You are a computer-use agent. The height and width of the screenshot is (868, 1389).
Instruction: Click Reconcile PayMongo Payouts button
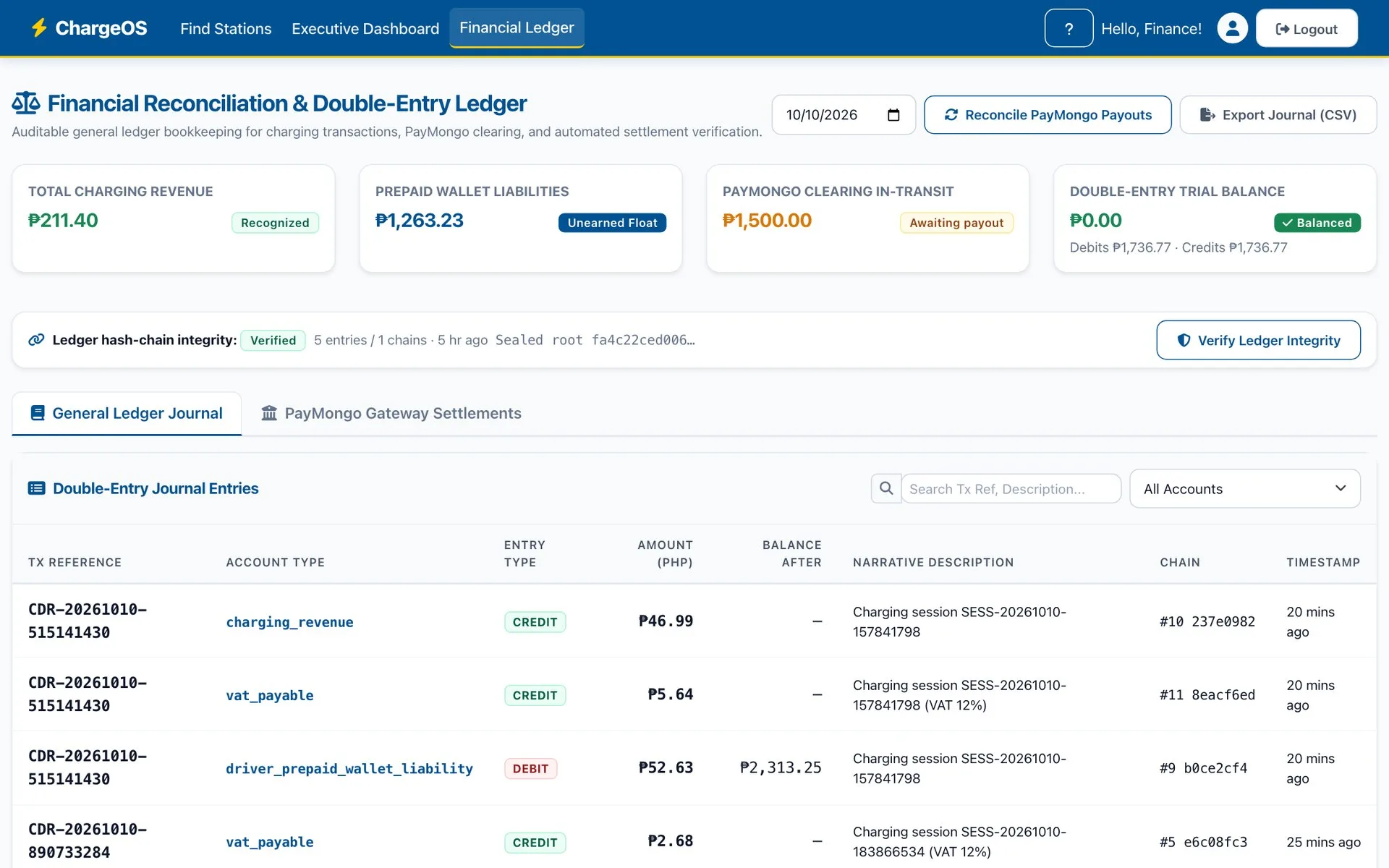pyautogui.click(x=1048, y=115)
